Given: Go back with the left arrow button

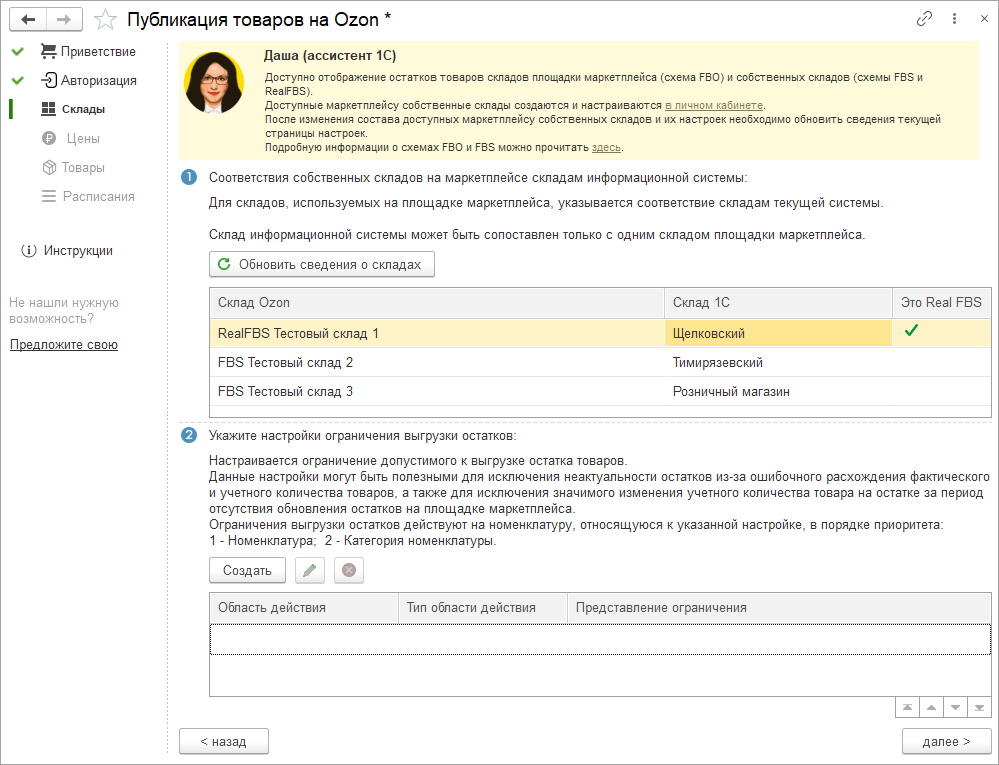Looking at the screenshot, I should coord(27,20).
